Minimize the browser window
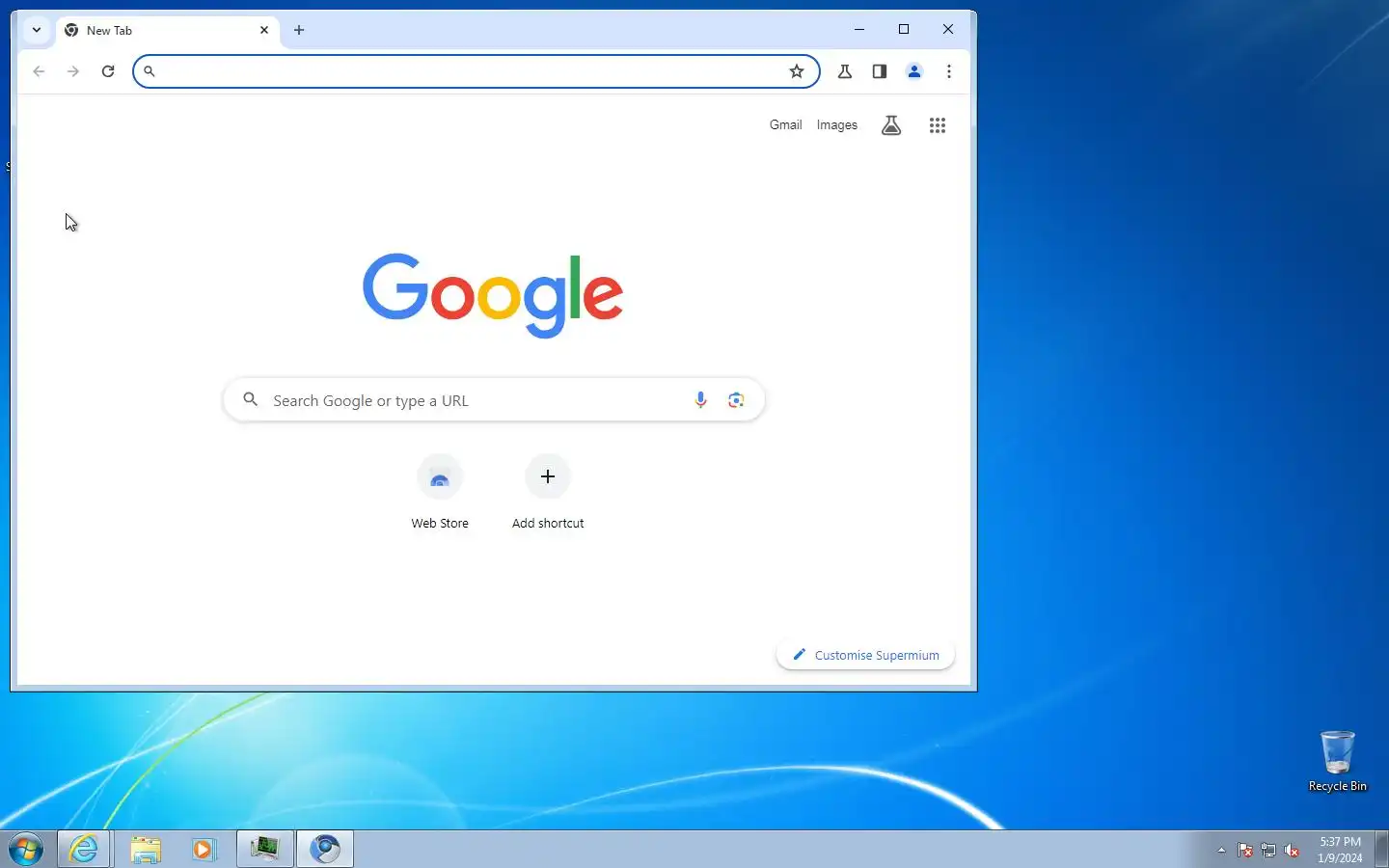Image resolution: width=1389 pixels, height=868 pixels. point(859,29)
